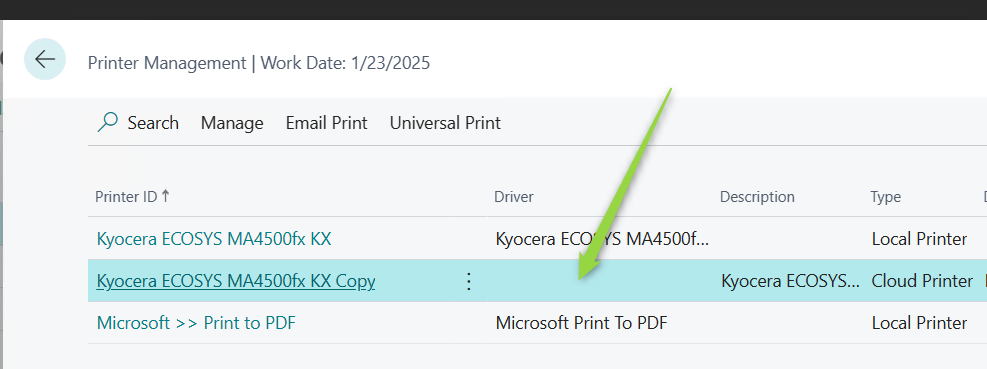Click the Kyocera ECOSYS MA4500f... driver cell

(602, 239)
